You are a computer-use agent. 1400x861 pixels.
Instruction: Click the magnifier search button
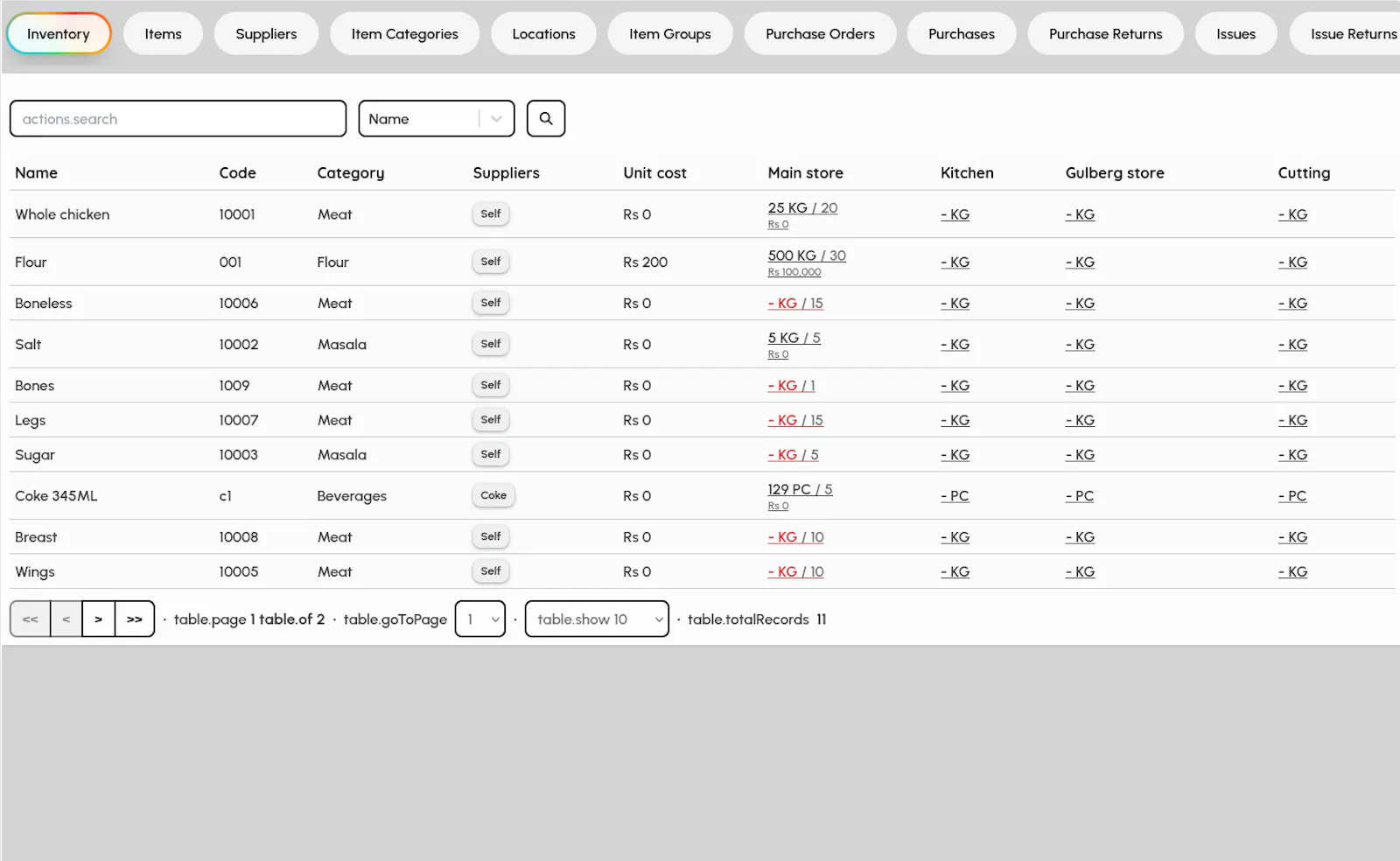(546, 119)
